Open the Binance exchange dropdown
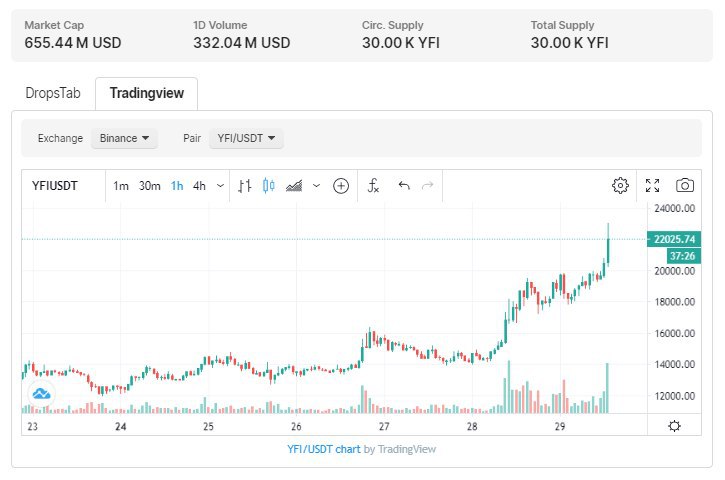The image size is (725, 480). (124, 138)
